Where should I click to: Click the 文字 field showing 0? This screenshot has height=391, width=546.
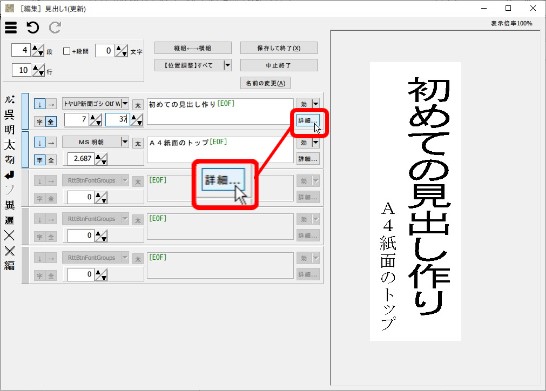[x=105, y=50]
